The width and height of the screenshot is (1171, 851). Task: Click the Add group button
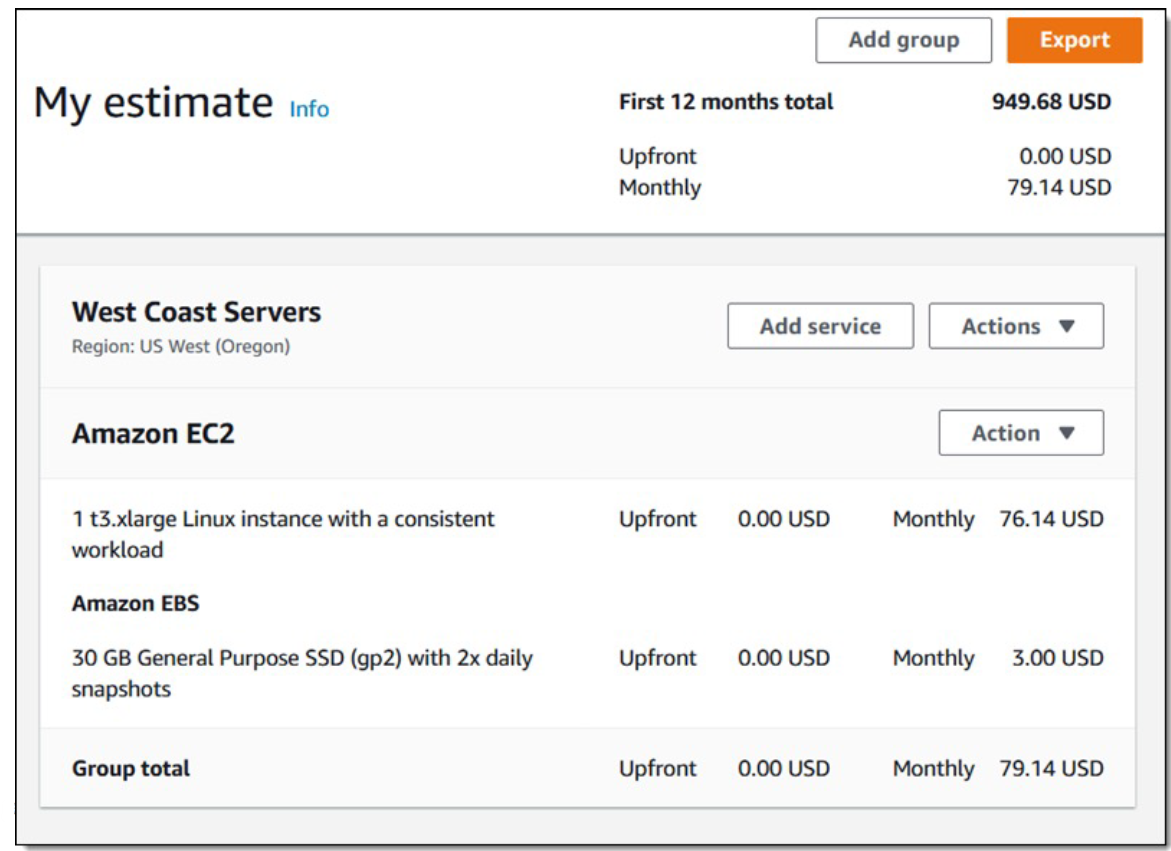[904, 40]
